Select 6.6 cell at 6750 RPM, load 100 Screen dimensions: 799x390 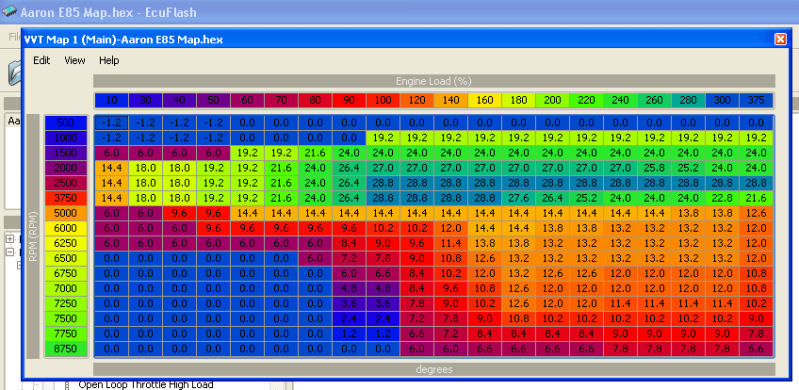(x=383, y=274)
